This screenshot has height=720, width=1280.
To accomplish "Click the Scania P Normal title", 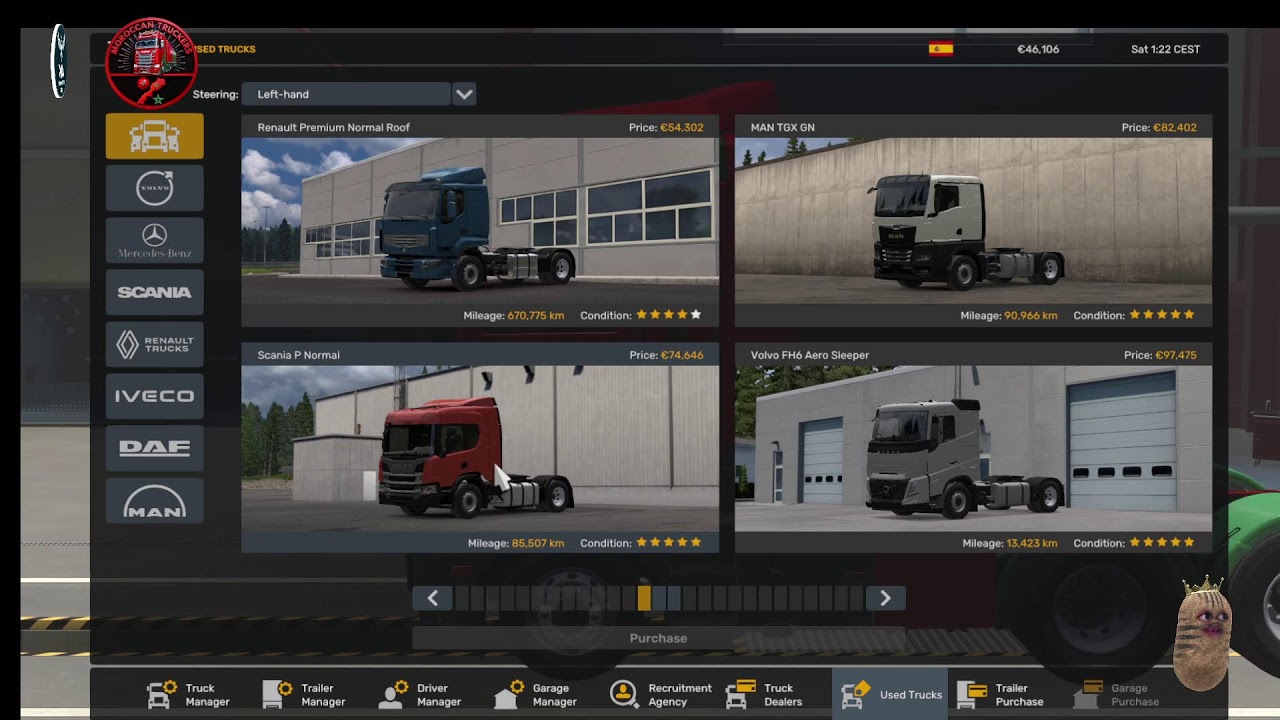I will pos(298,355).
